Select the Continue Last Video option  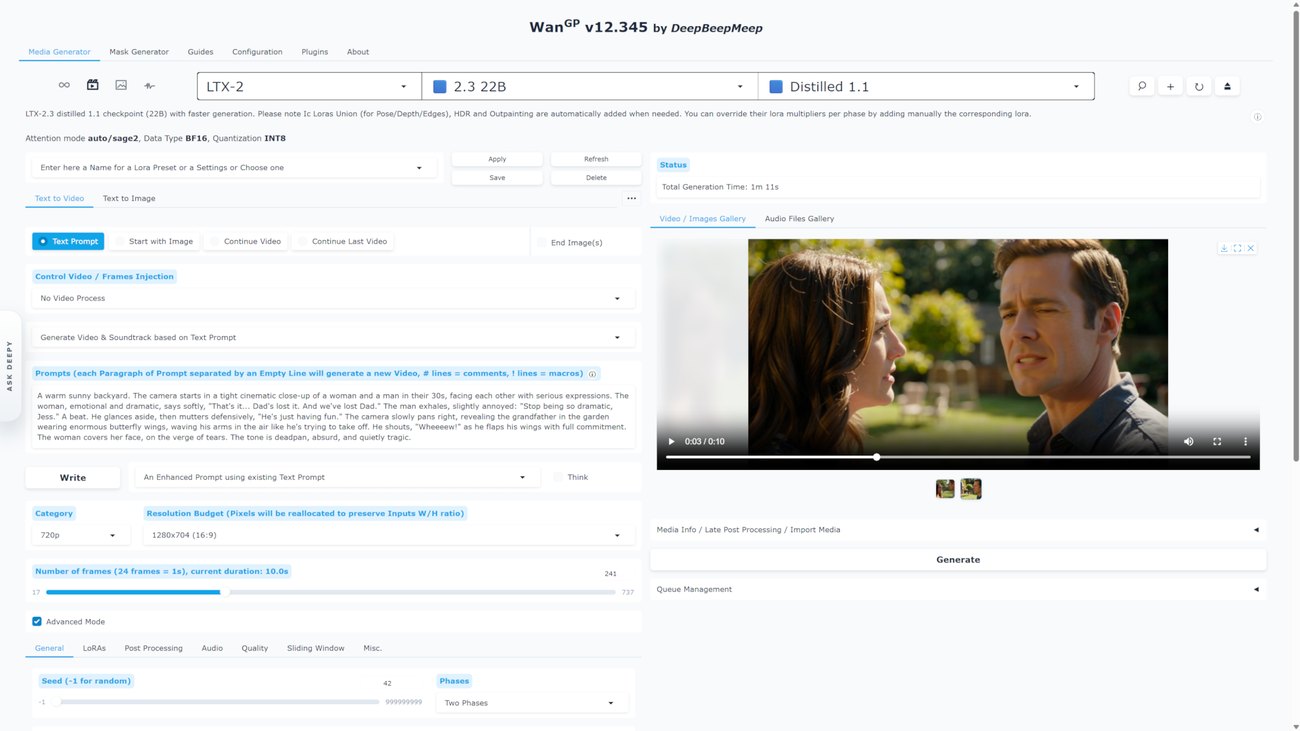[342, 241]
